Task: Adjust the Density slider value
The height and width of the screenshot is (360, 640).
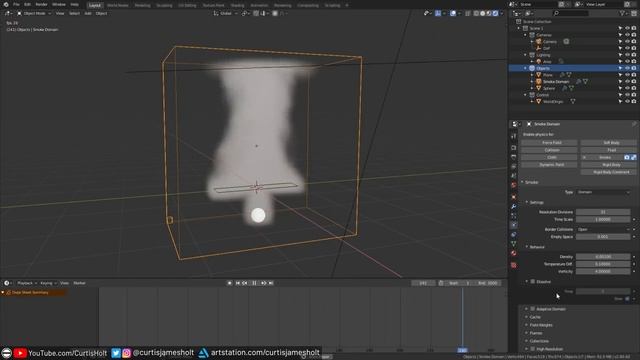Action: [603, 257]
